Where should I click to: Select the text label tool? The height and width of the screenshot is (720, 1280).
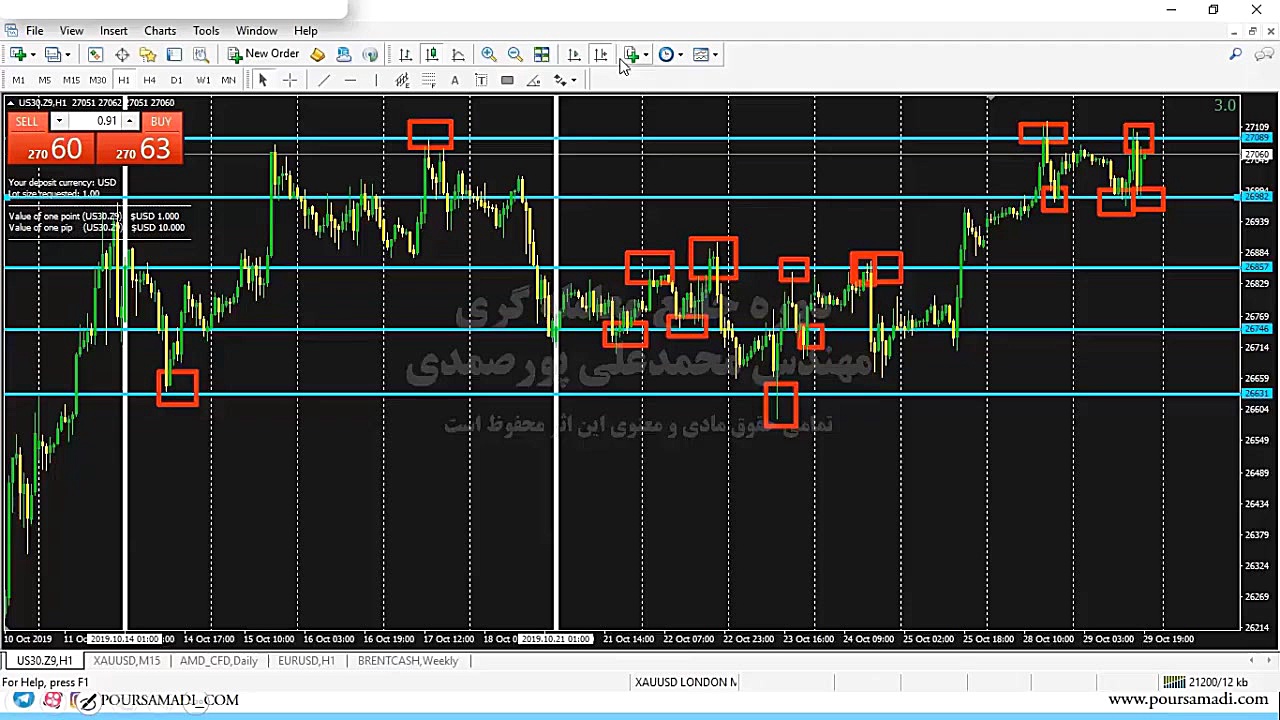pos(481,80)
